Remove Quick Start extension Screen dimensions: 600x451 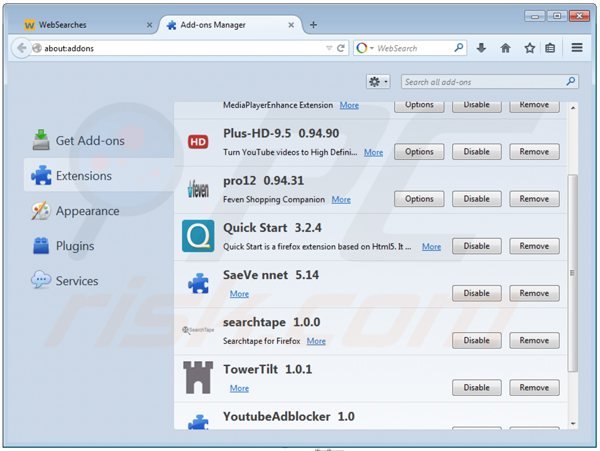[x=534, y=246]
